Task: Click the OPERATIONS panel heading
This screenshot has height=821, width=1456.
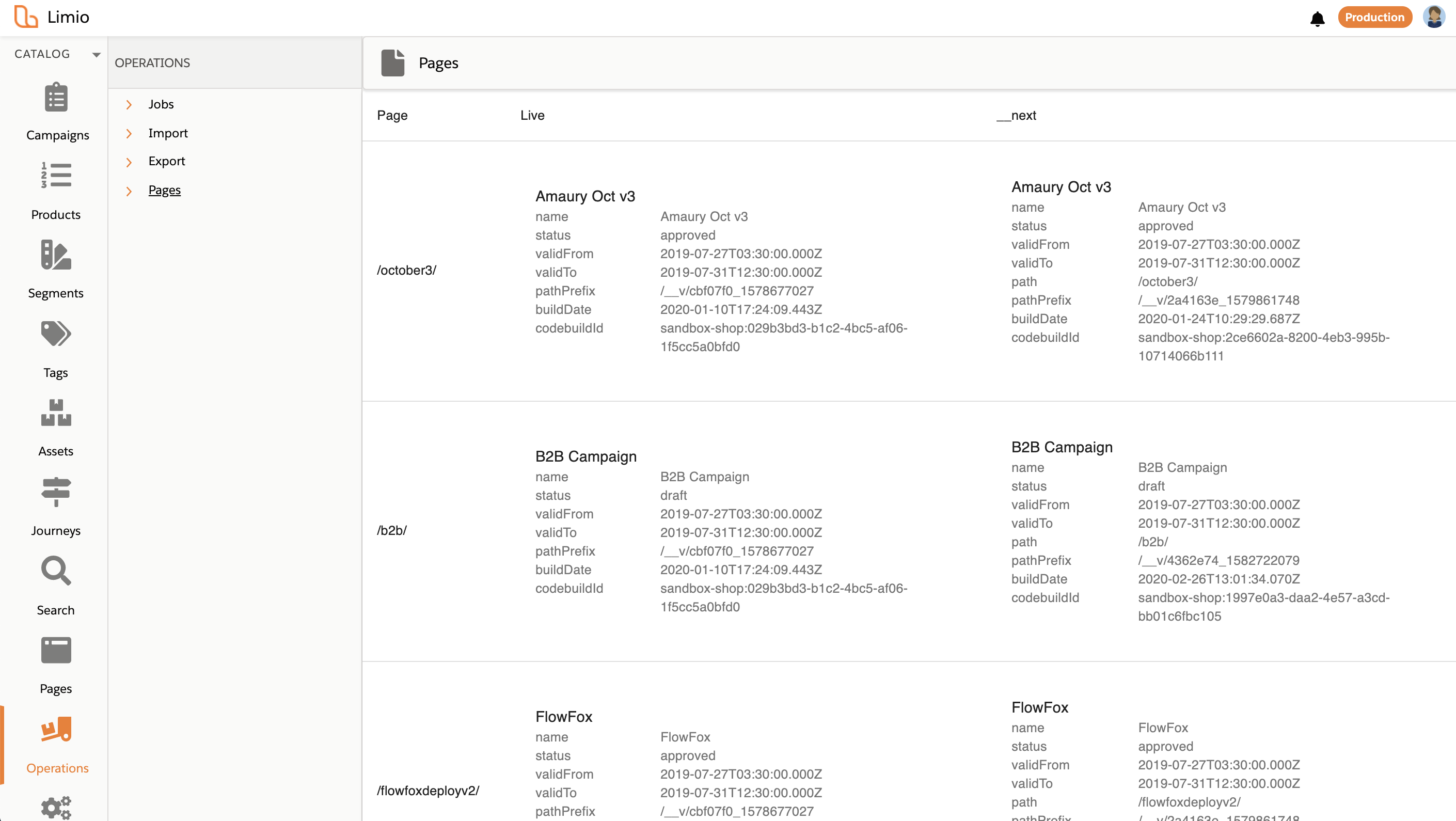Action: [152, 63]
